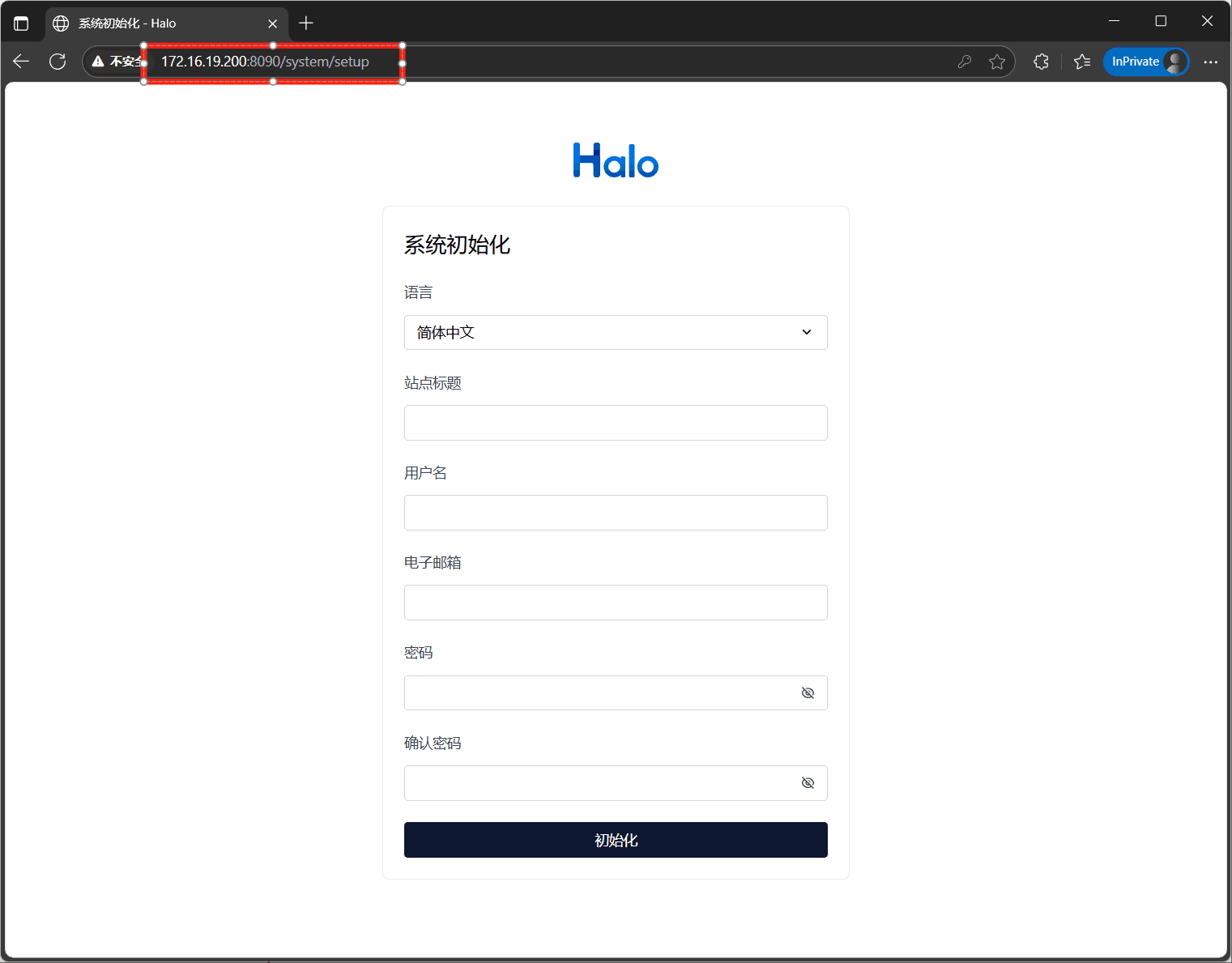The height and width of the screenshot is (963, 1232).
Task: Click the 用户名 label
Action: (425, 473)
